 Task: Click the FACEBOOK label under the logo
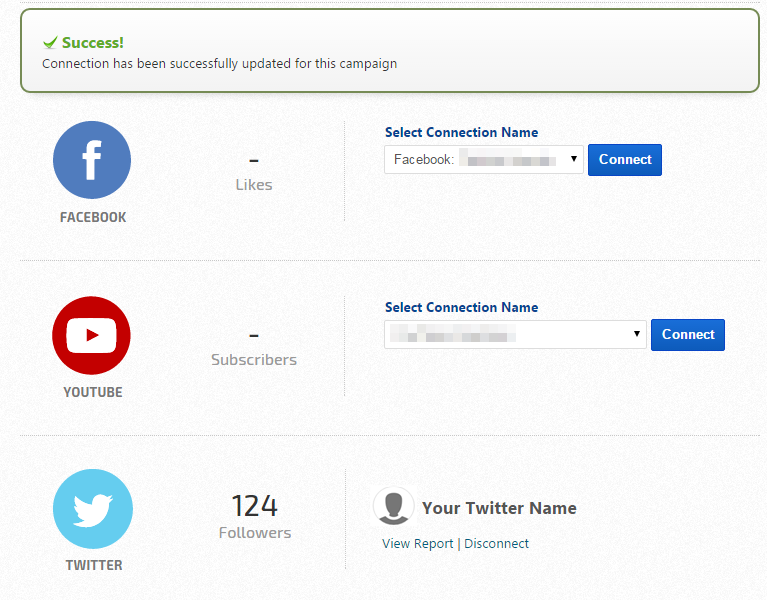93,217
